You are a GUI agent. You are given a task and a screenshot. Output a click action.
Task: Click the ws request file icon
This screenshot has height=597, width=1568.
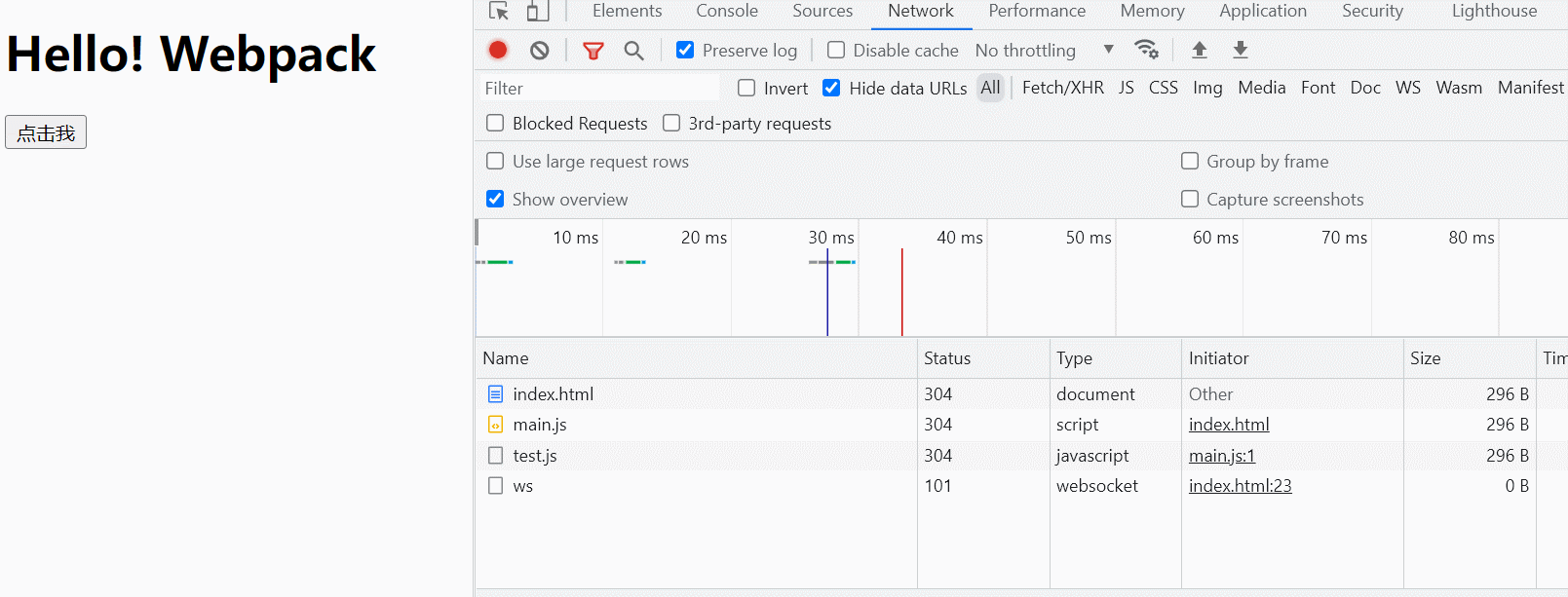(495, 486)
